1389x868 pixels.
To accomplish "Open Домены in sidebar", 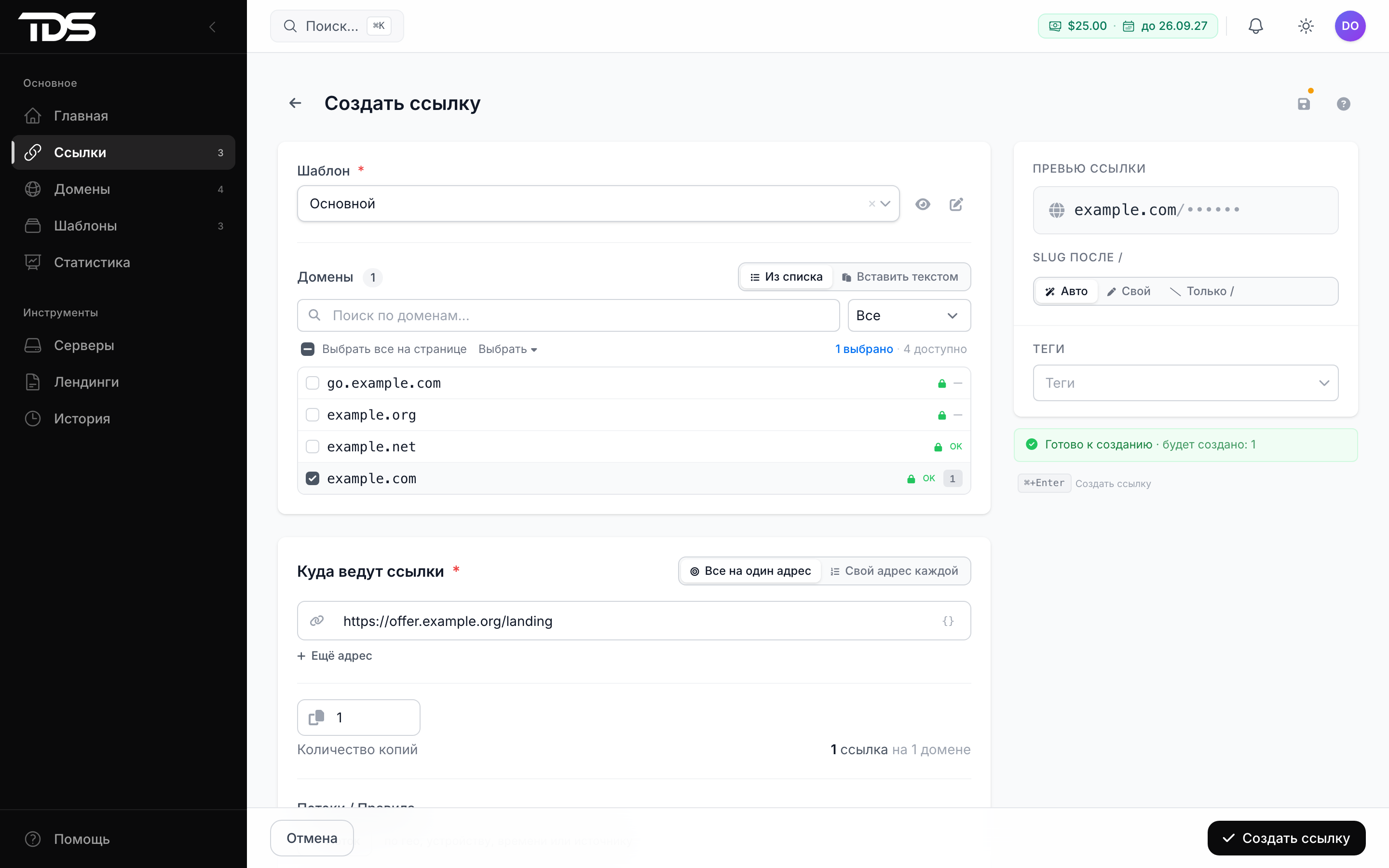I will (x=123, y=189).
